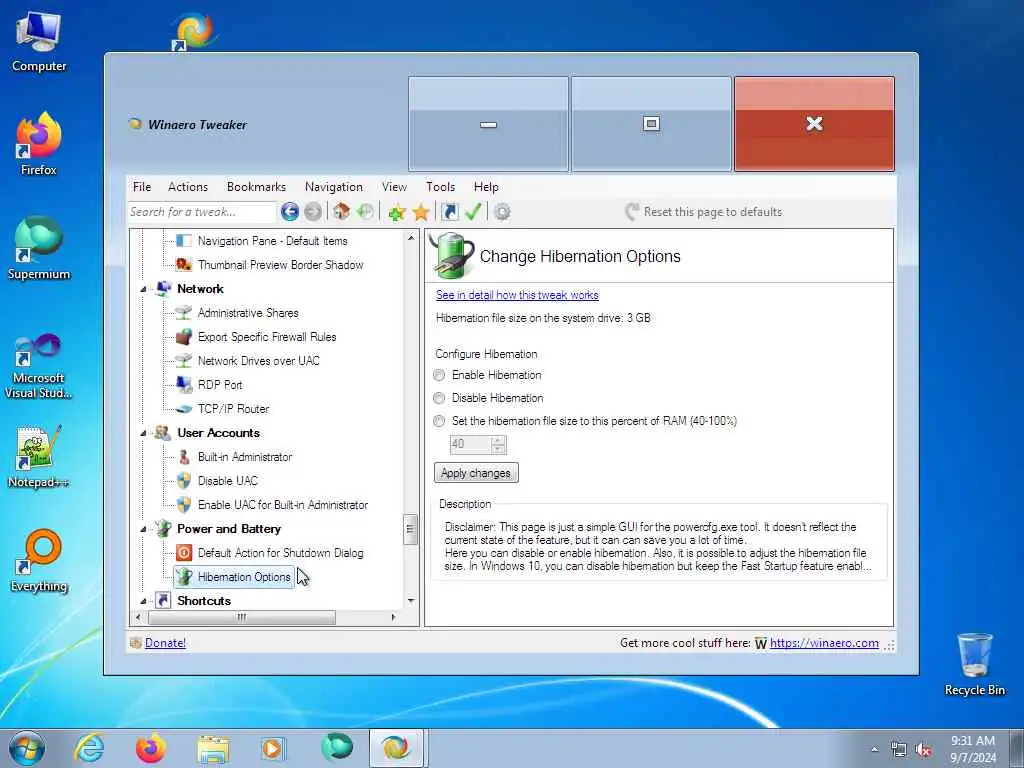
Task: Launch Internet Explorer from the taskbar
Action: click(x=89, y=748)
